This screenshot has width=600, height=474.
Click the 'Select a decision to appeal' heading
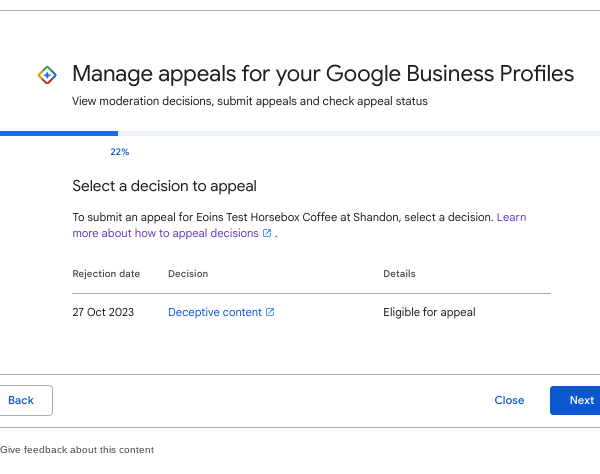point(164,186)
